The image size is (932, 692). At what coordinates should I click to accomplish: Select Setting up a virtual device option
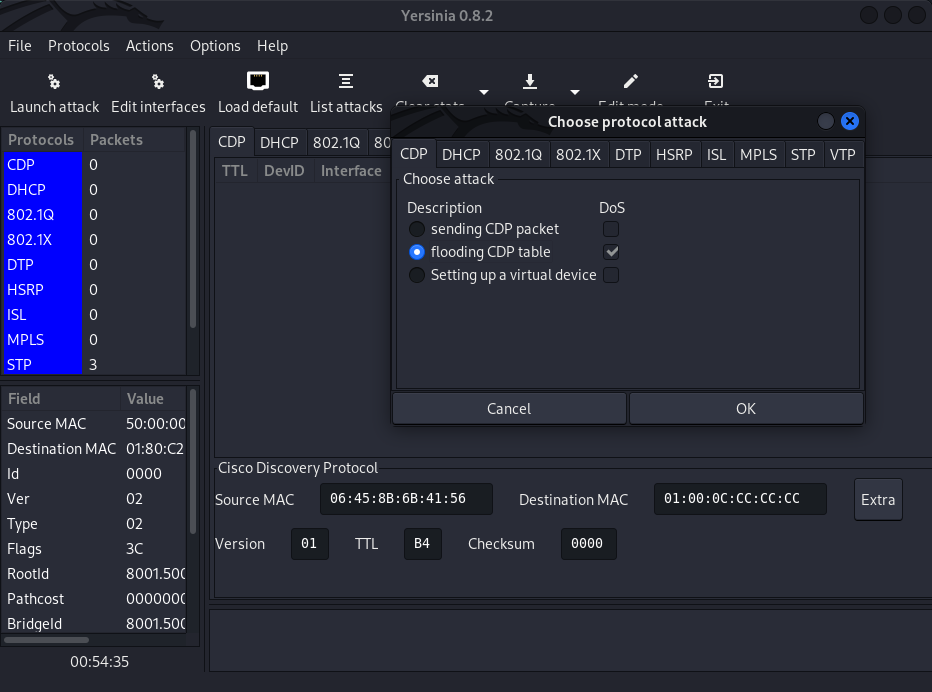pos(417,275)
